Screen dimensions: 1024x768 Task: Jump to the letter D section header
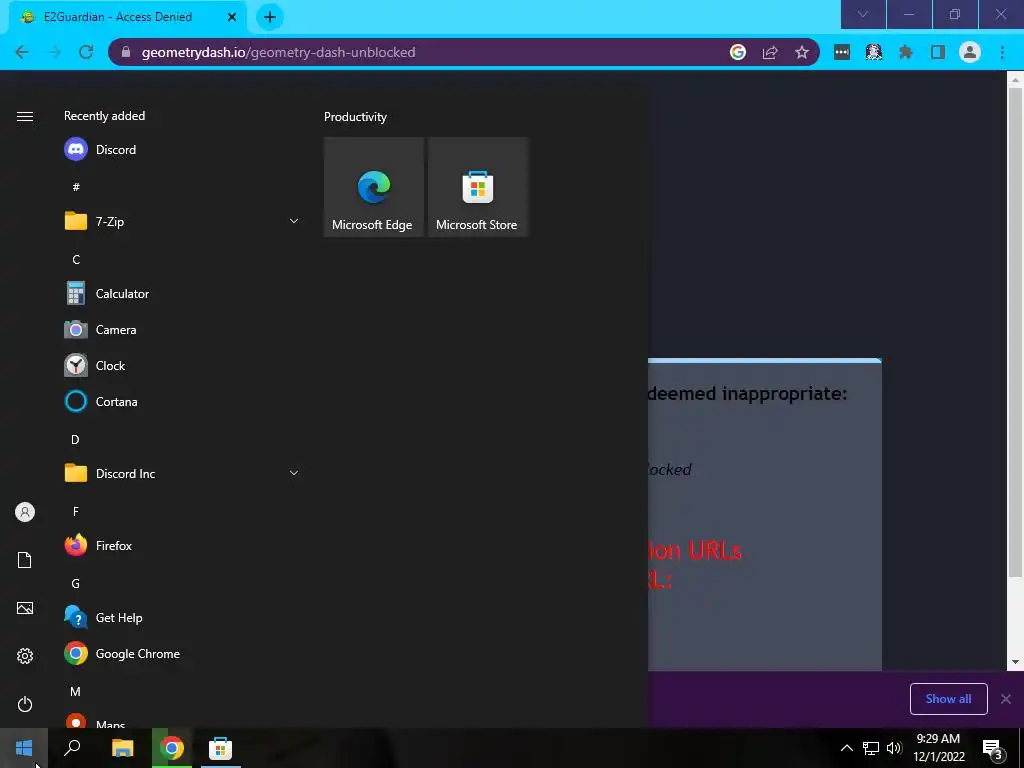click(x=75, y=440)
